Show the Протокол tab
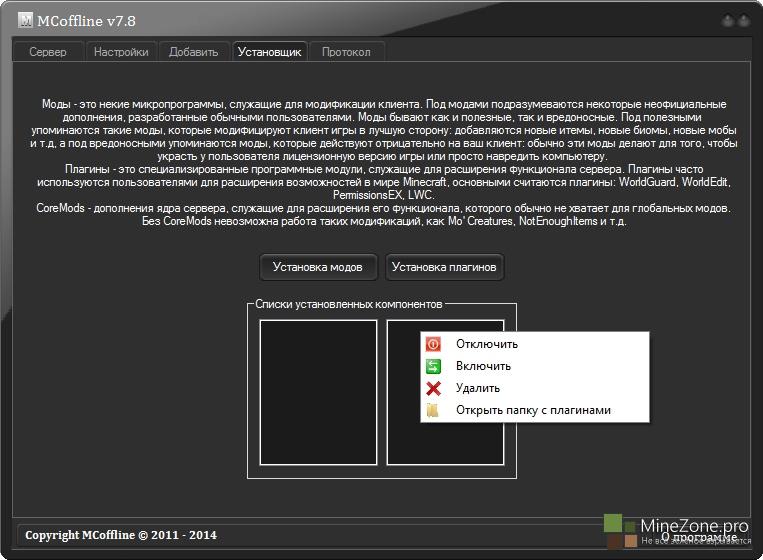 click(x=346, y=52)
